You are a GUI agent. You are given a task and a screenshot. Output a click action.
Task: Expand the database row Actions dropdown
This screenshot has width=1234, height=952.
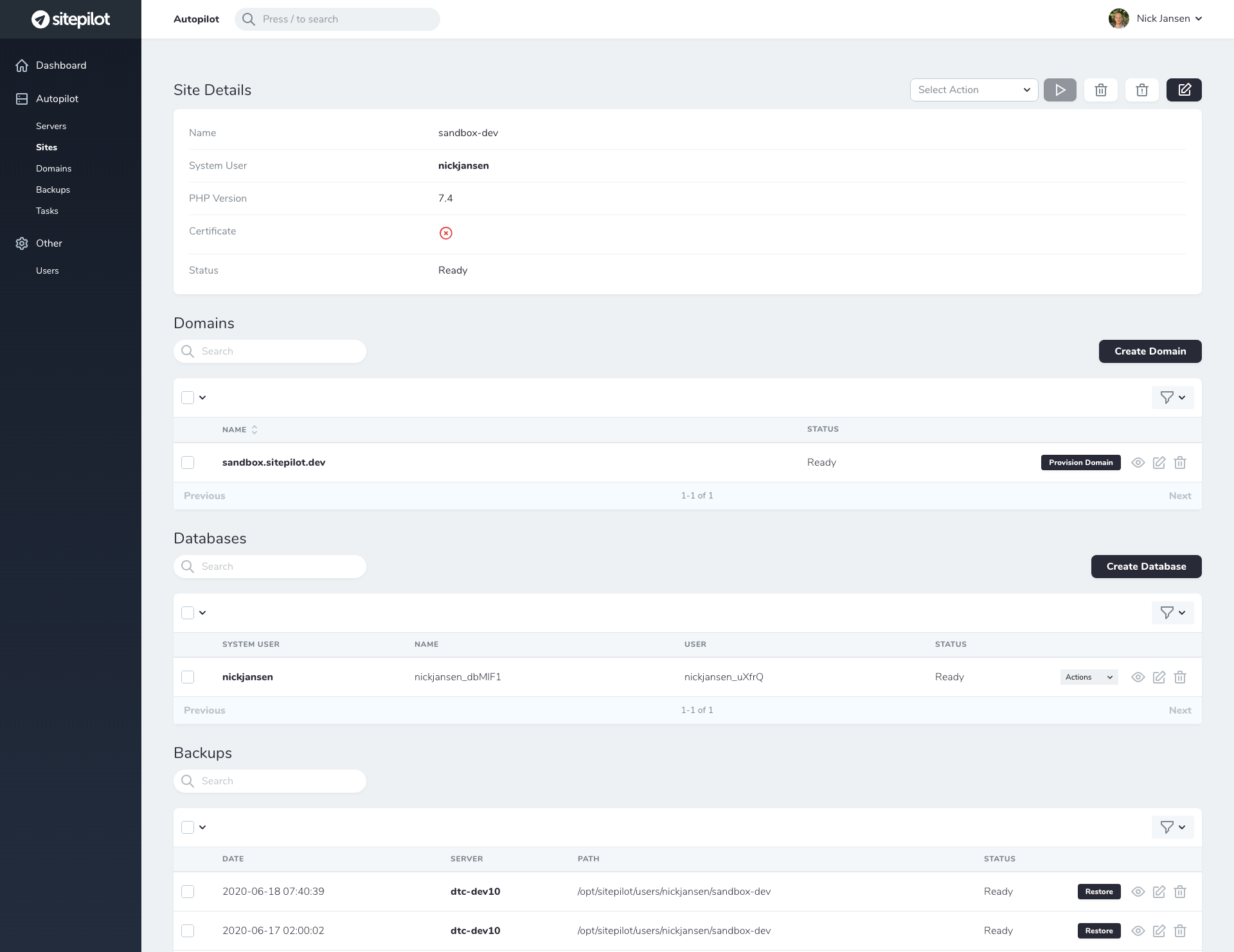1089,677
